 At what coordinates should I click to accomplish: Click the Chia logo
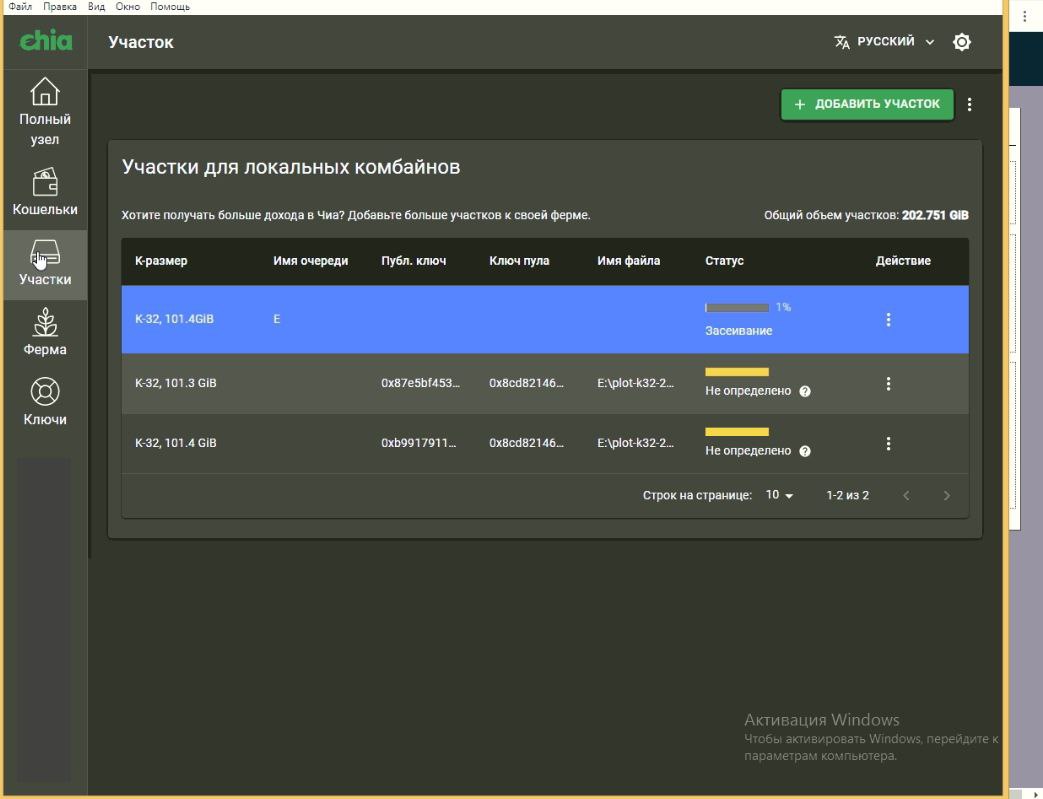45,41
